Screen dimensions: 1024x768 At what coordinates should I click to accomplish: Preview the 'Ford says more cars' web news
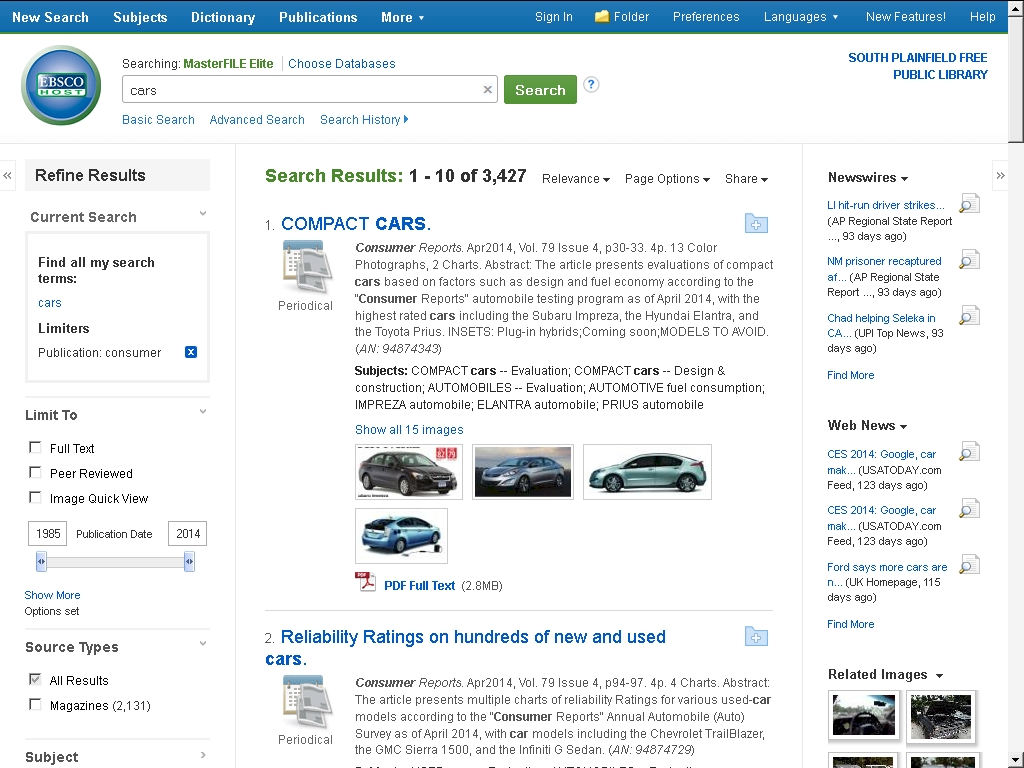pyautogui.click(x=969, y=564)
